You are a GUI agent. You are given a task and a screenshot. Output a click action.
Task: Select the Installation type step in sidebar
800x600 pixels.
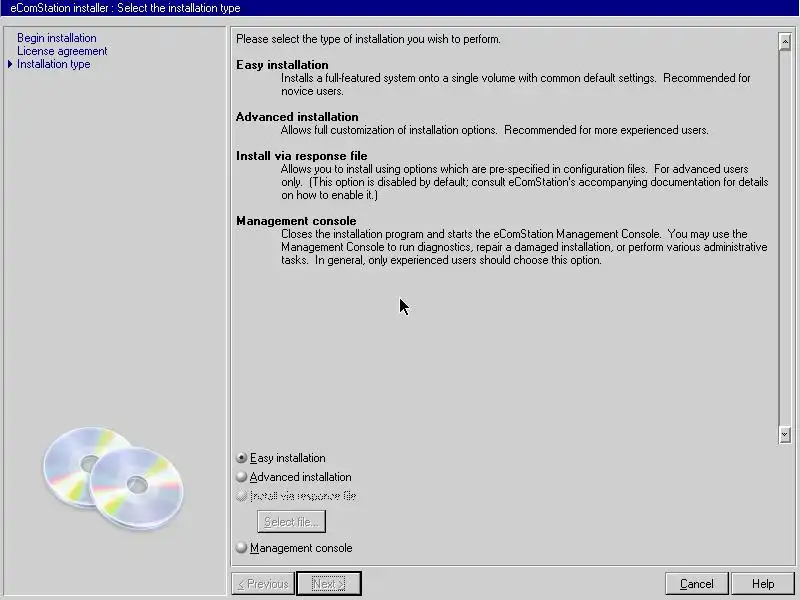click(x=54, y=64)
